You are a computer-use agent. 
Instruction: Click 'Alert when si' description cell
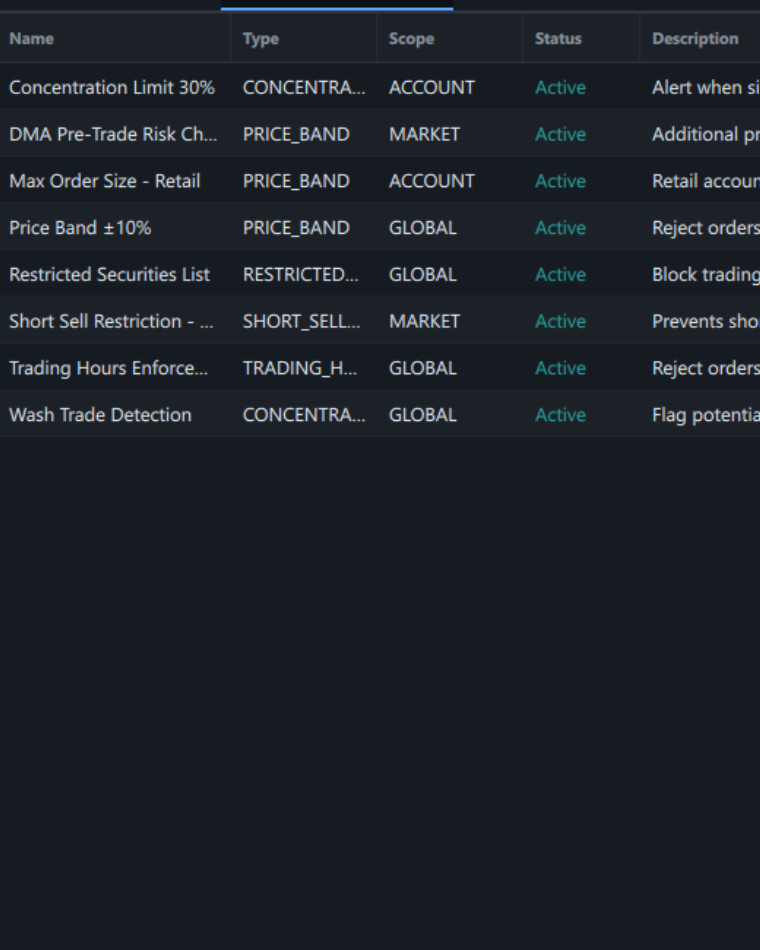pos(705,87)
